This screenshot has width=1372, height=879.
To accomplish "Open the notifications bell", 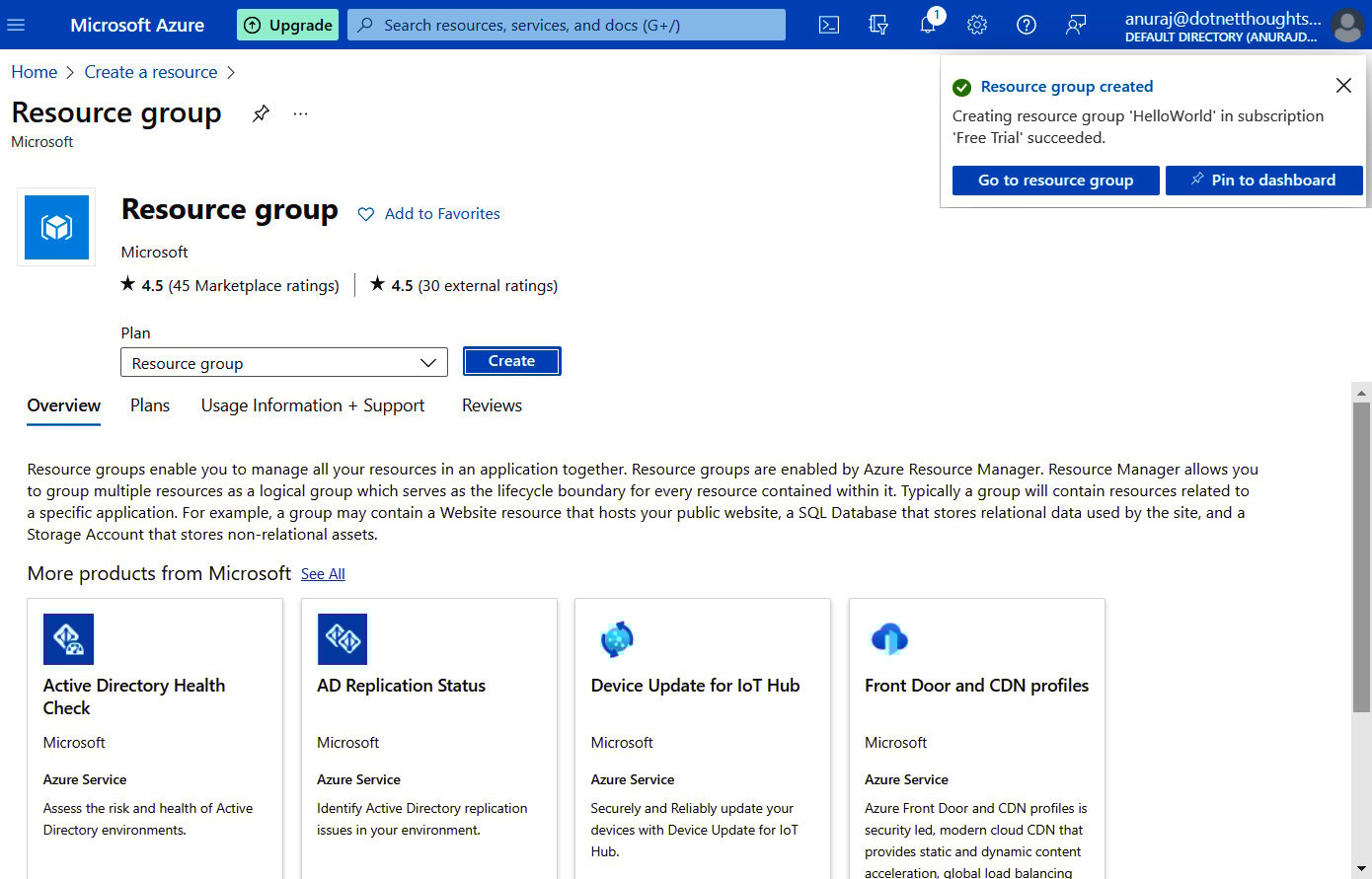I will coord(928,25).
